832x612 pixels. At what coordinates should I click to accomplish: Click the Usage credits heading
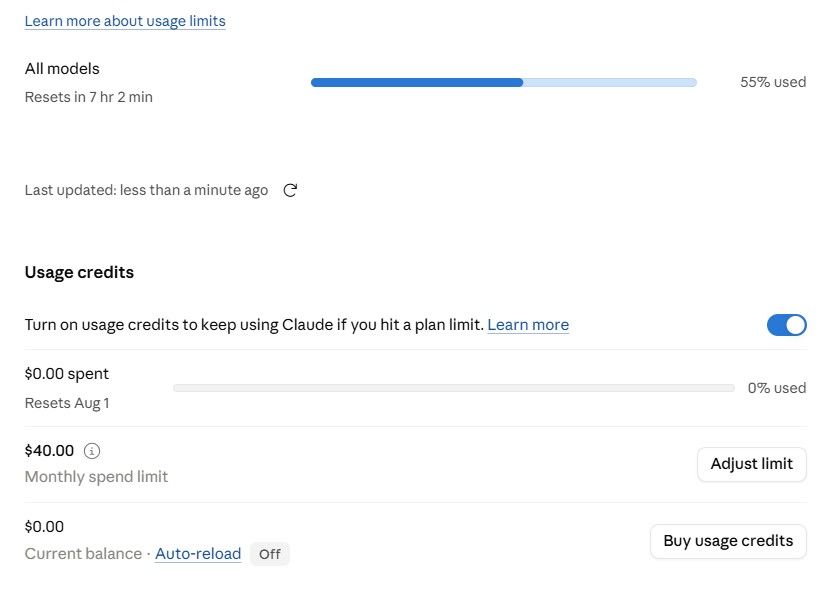click(x=79, y=272)
